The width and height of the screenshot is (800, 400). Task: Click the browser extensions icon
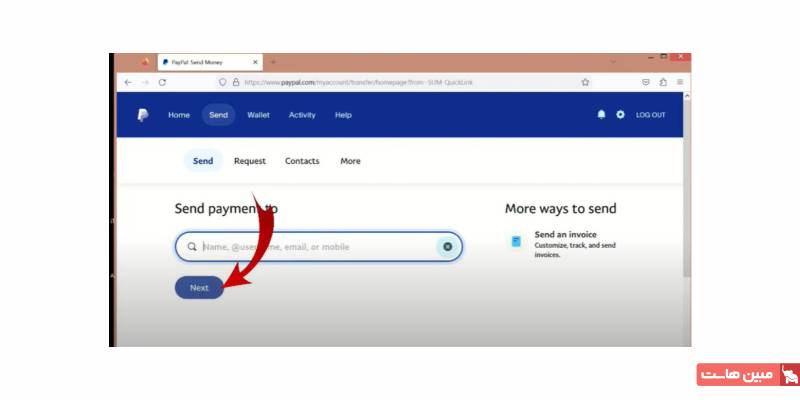pyautogui.click(x=663, y=82)
